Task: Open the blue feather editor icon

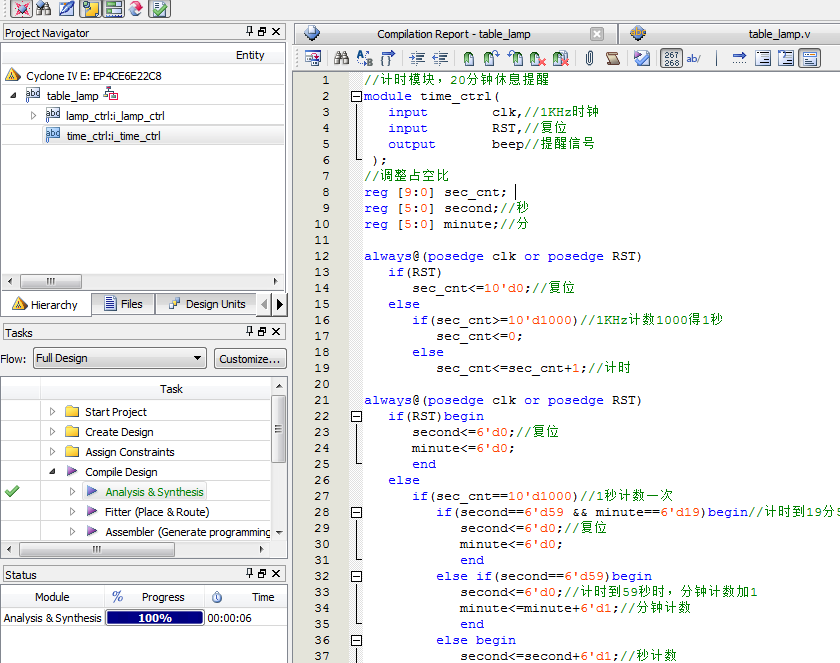Action: pyautogui.click(x=66, y=8)
